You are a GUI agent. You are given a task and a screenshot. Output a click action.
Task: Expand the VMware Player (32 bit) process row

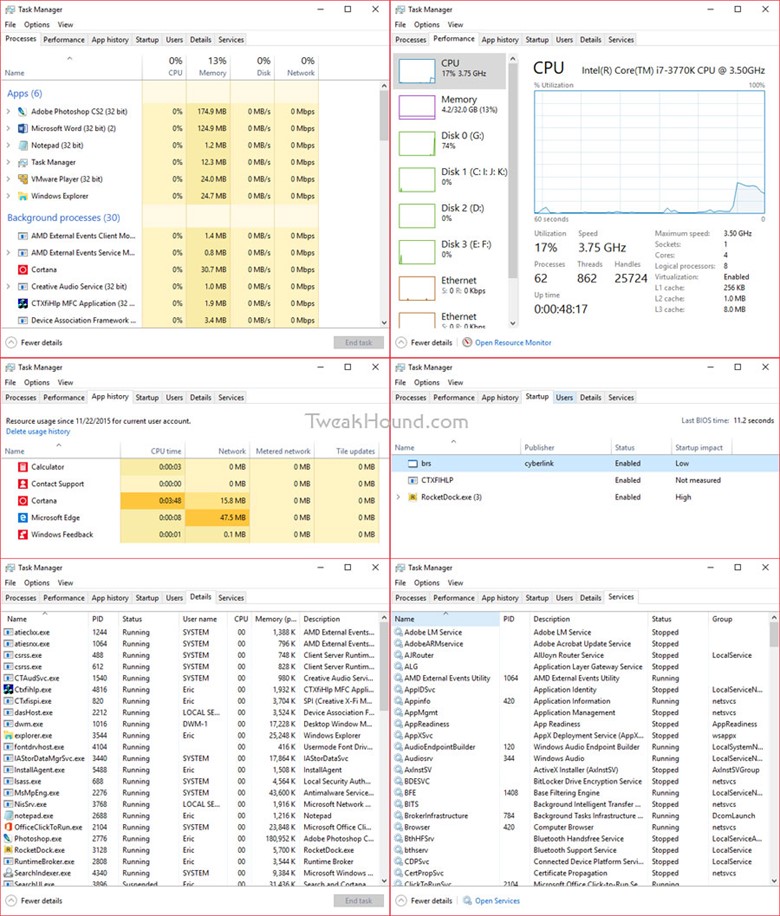tap(8, 179)
